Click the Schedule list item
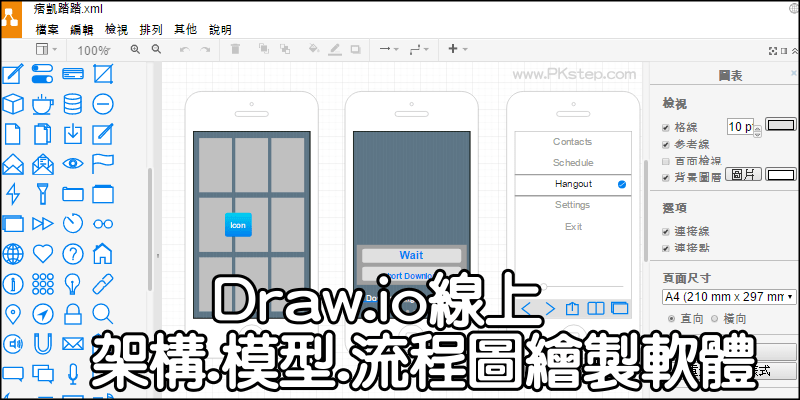 pyautogui.click(x=573, y=163)
